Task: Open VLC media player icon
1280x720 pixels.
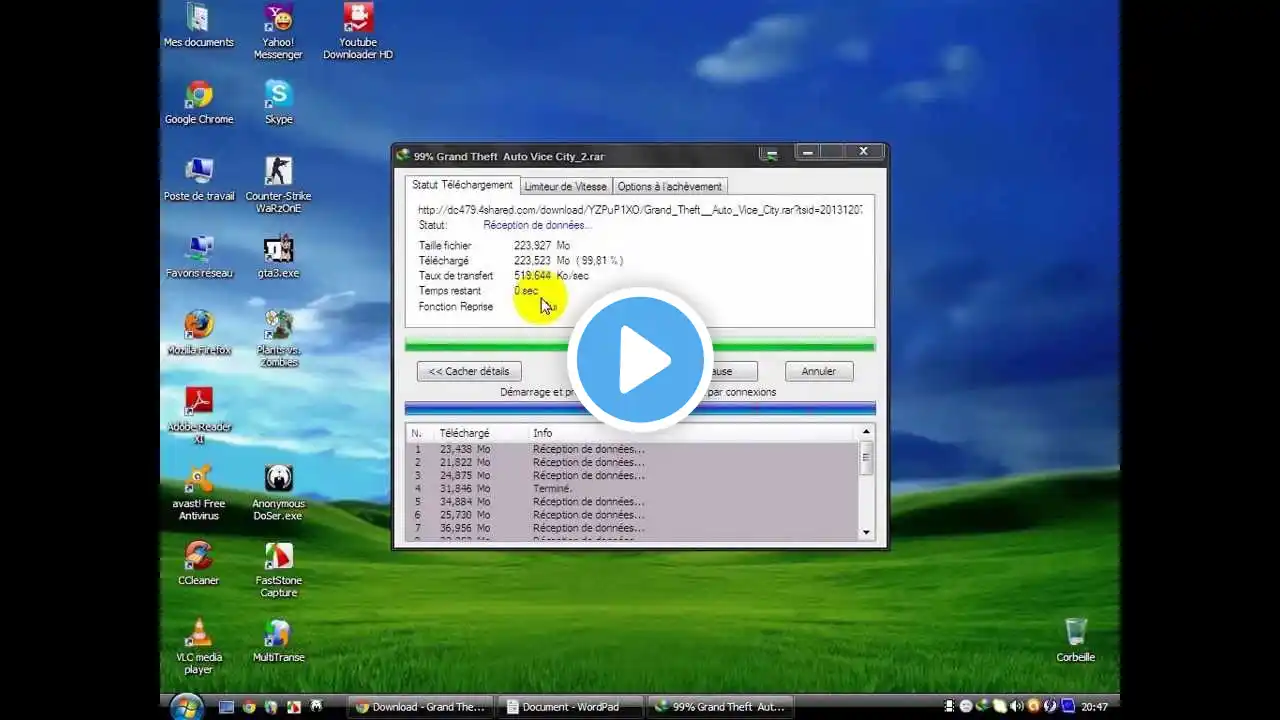Action: click(x=198, y=646)
